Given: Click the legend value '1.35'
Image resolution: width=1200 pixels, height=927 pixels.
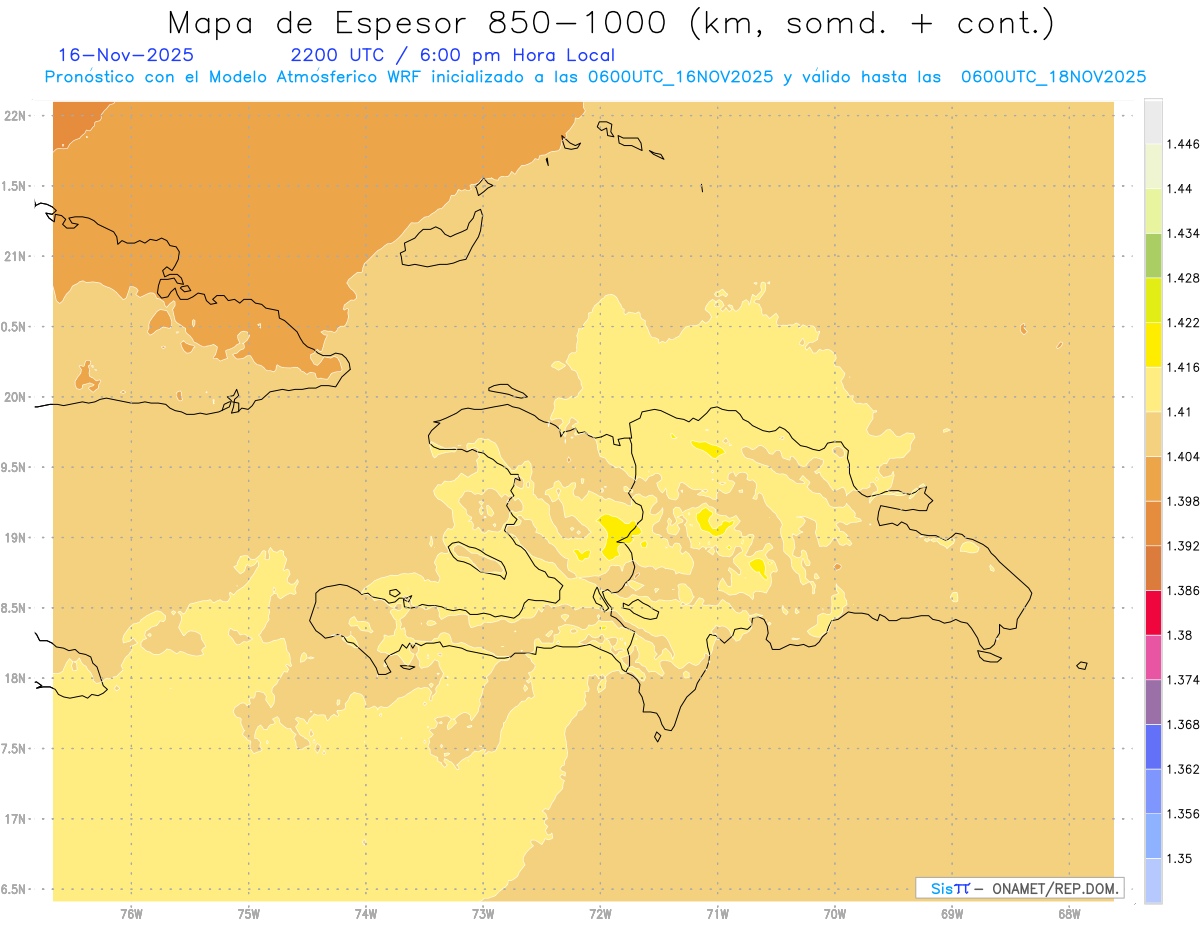Looking at the screenshot, I should click(1179, 859).
